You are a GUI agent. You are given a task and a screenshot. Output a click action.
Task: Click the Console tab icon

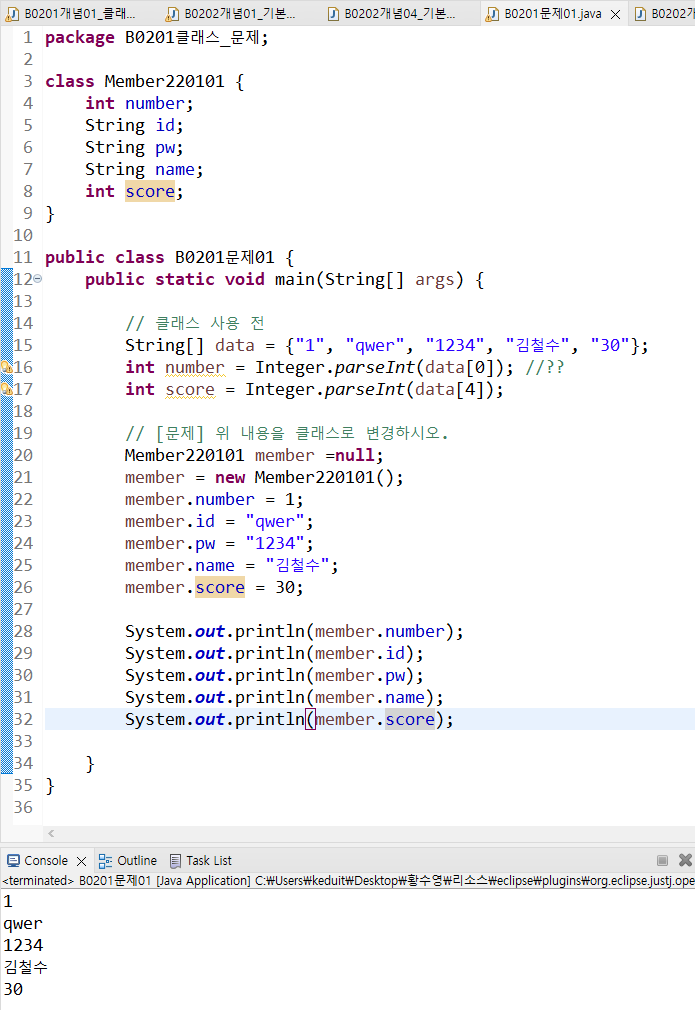click(13, 861)
